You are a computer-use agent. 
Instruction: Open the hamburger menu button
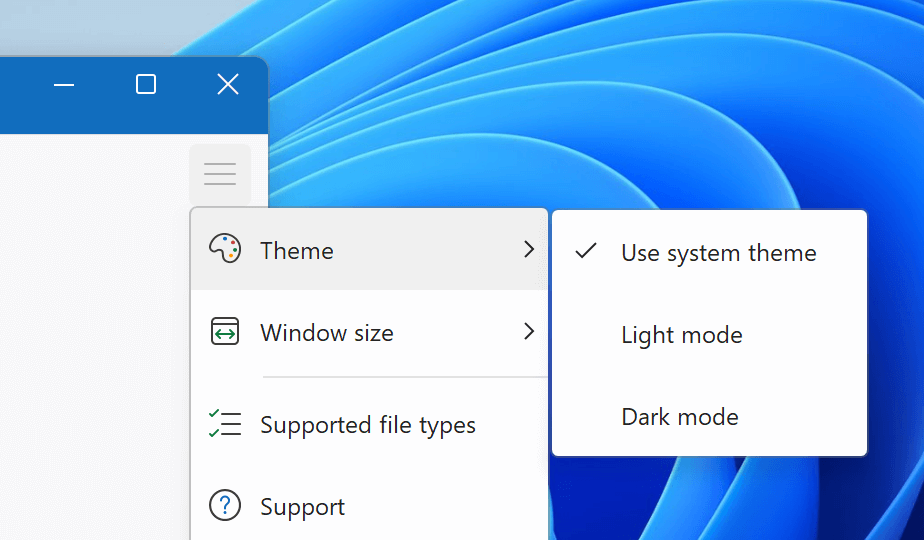(220, 174)
